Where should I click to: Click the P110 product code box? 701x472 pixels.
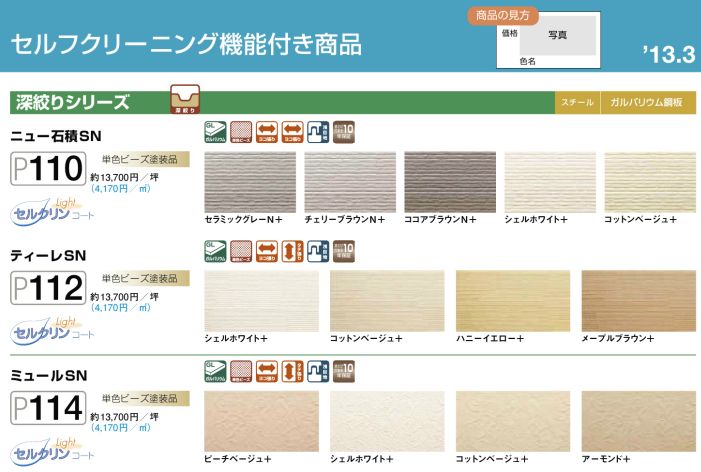tap(48, 169)
